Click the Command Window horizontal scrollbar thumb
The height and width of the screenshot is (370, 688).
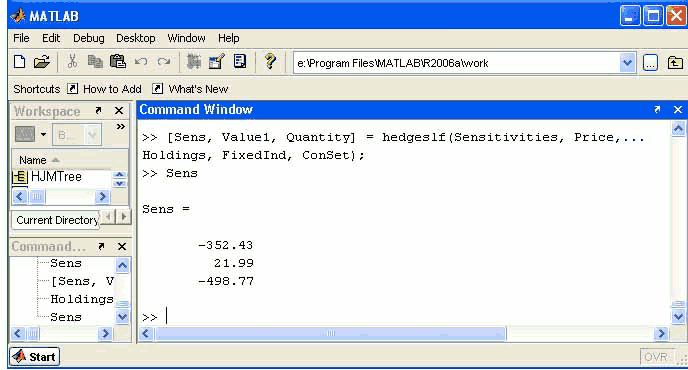(x=330, y=334)
